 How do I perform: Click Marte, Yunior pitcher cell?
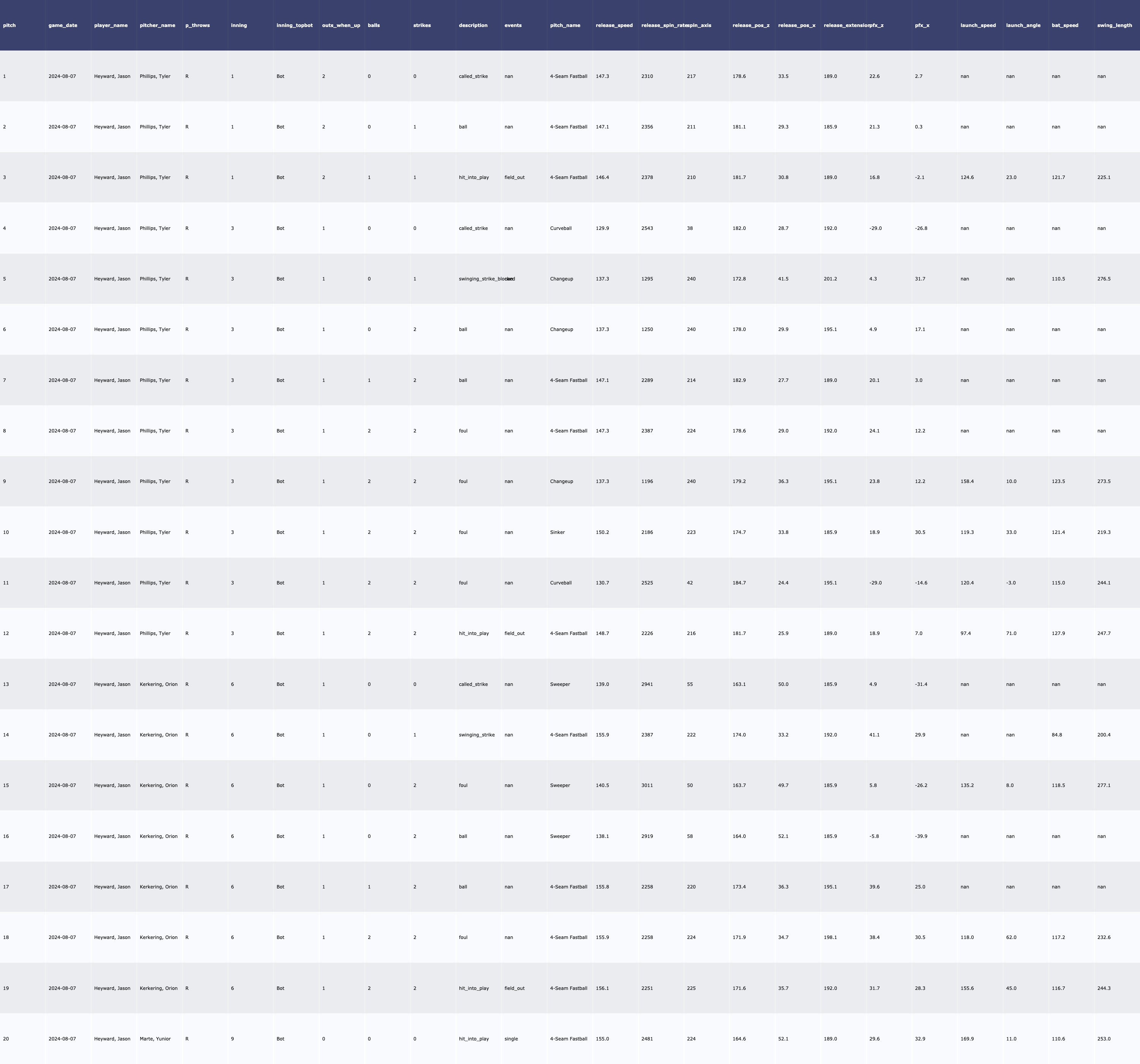155,1039
